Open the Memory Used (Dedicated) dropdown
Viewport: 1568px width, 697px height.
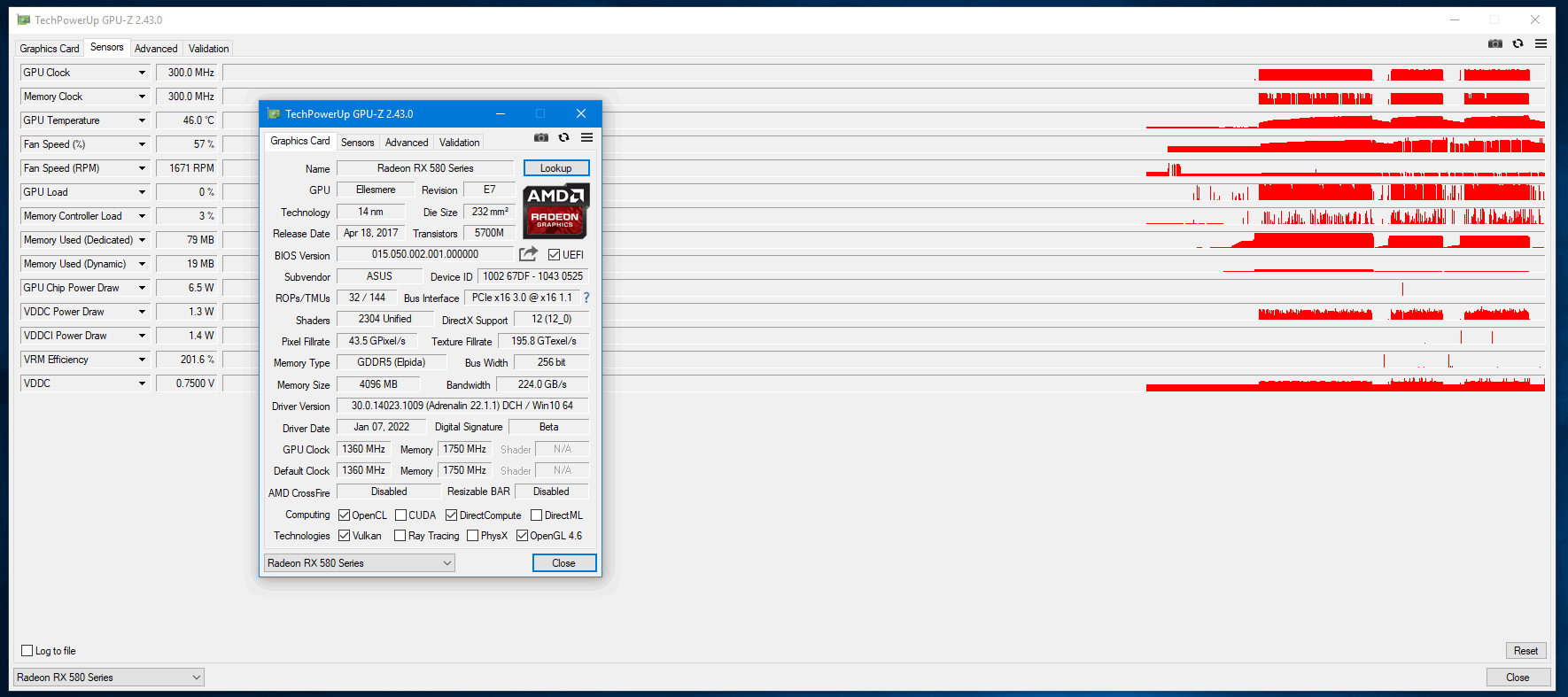point(142,240)
